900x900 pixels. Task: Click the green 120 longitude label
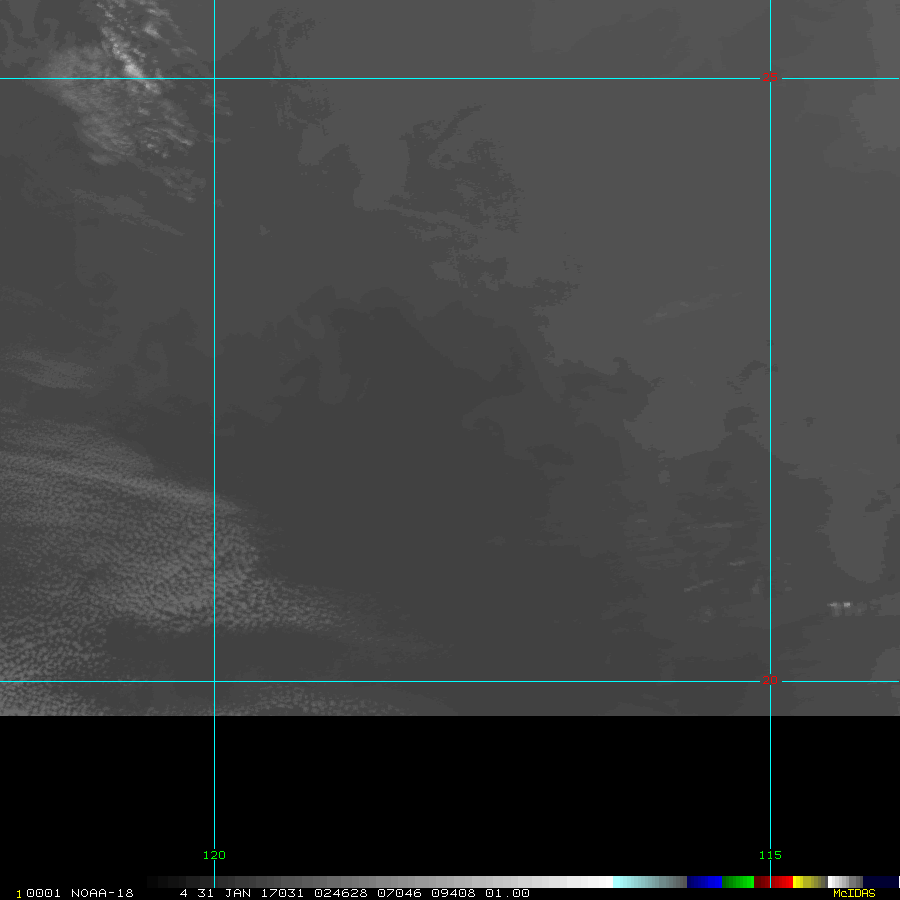point(214,855)
